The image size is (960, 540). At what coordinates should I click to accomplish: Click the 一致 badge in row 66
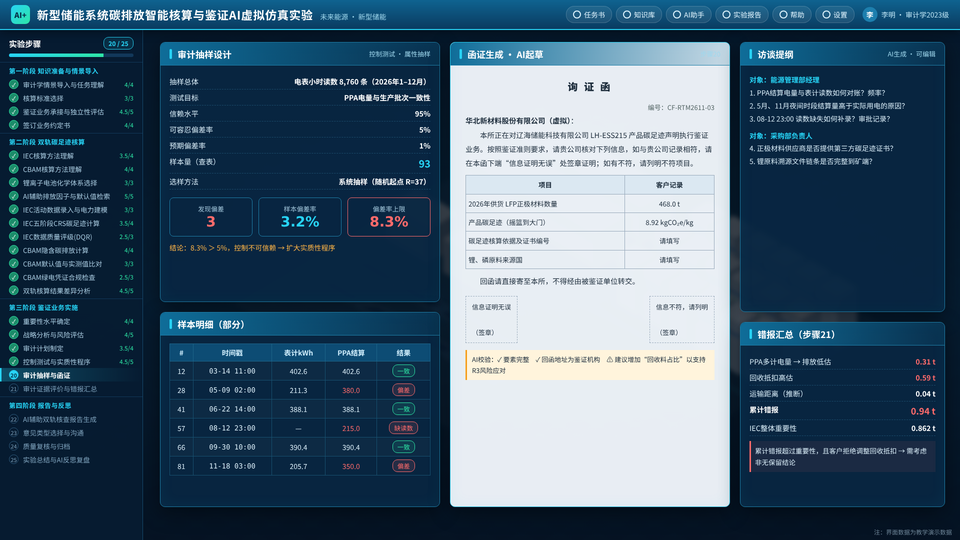[x=403, y=447]
